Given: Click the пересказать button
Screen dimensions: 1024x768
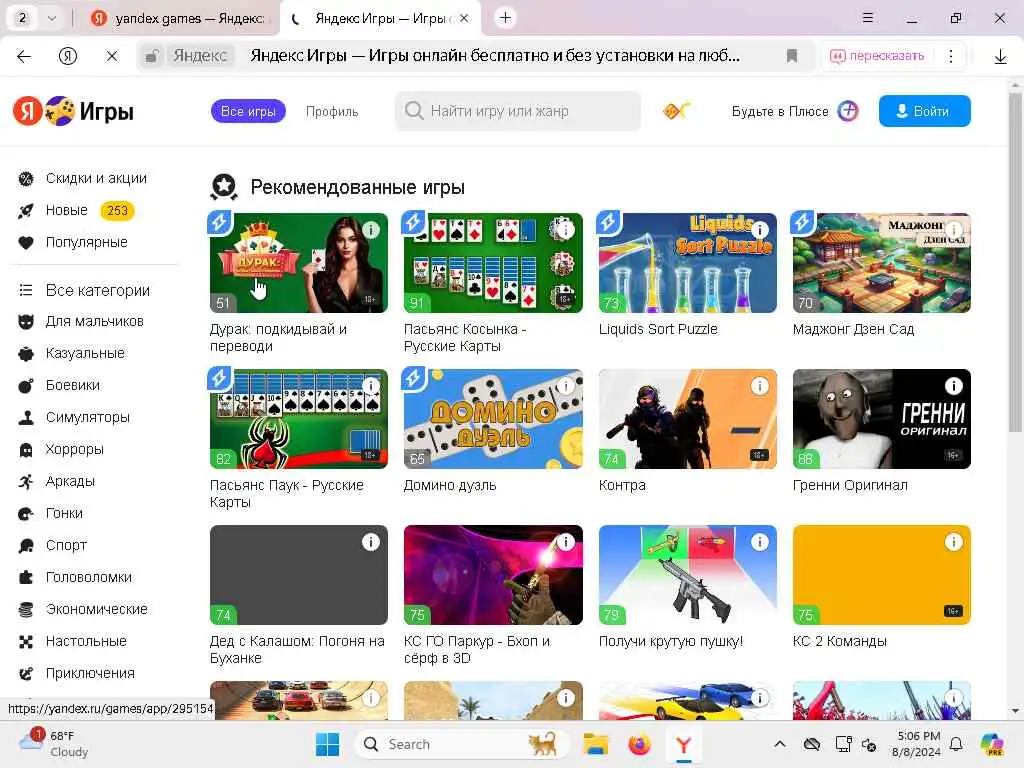Looking at the screenshot, I should click(x=877, y=56).
